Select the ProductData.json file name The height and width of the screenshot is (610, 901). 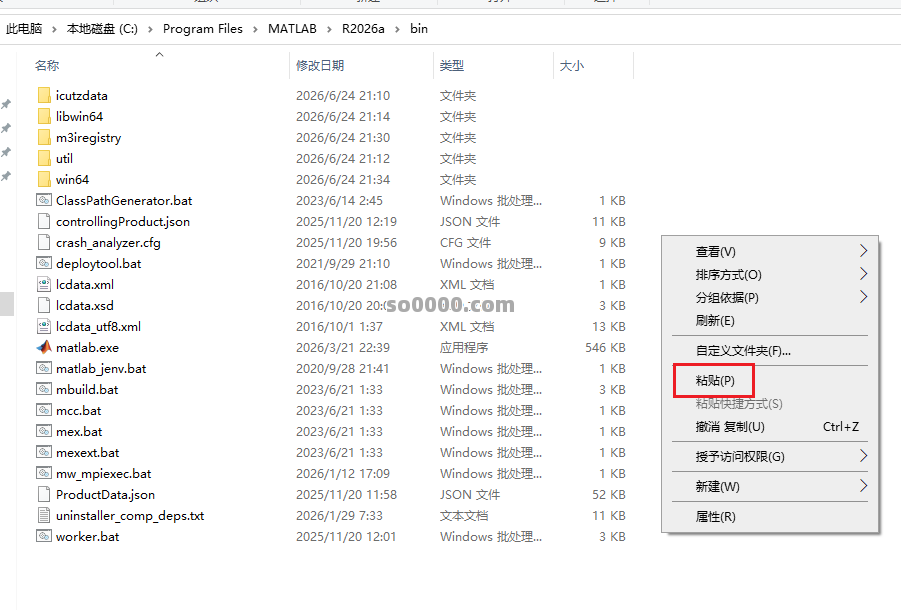(x=105, y=495)
